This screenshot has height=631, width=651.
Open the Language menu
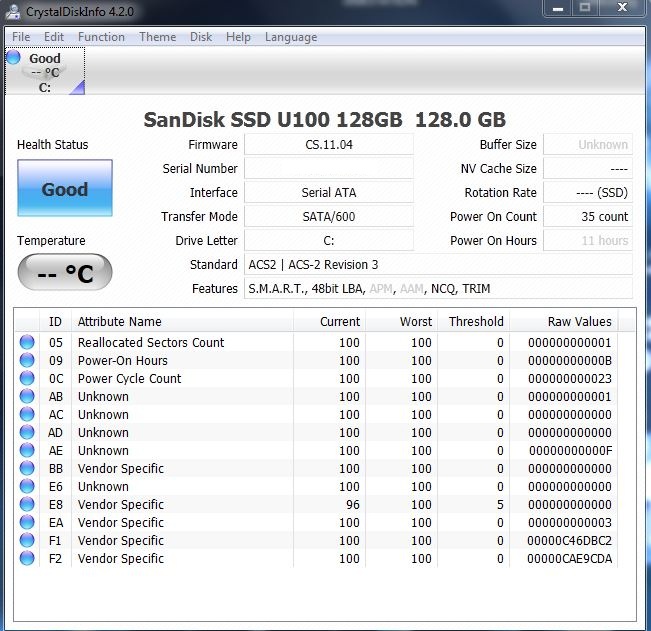pos(291,37)
